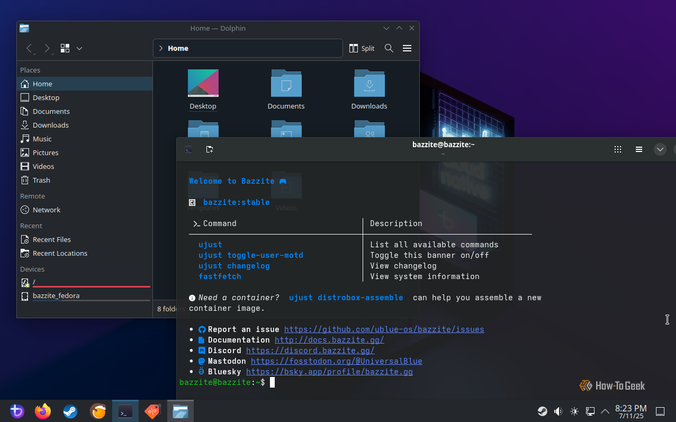
Task: Click Steam tray icon
Action: [x=542, y=411]
